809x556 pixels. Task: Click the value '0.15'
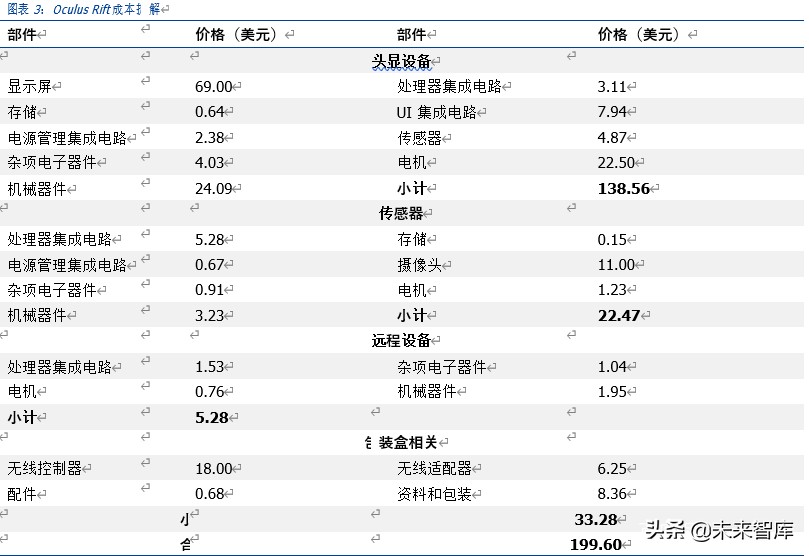pos(612,239)
